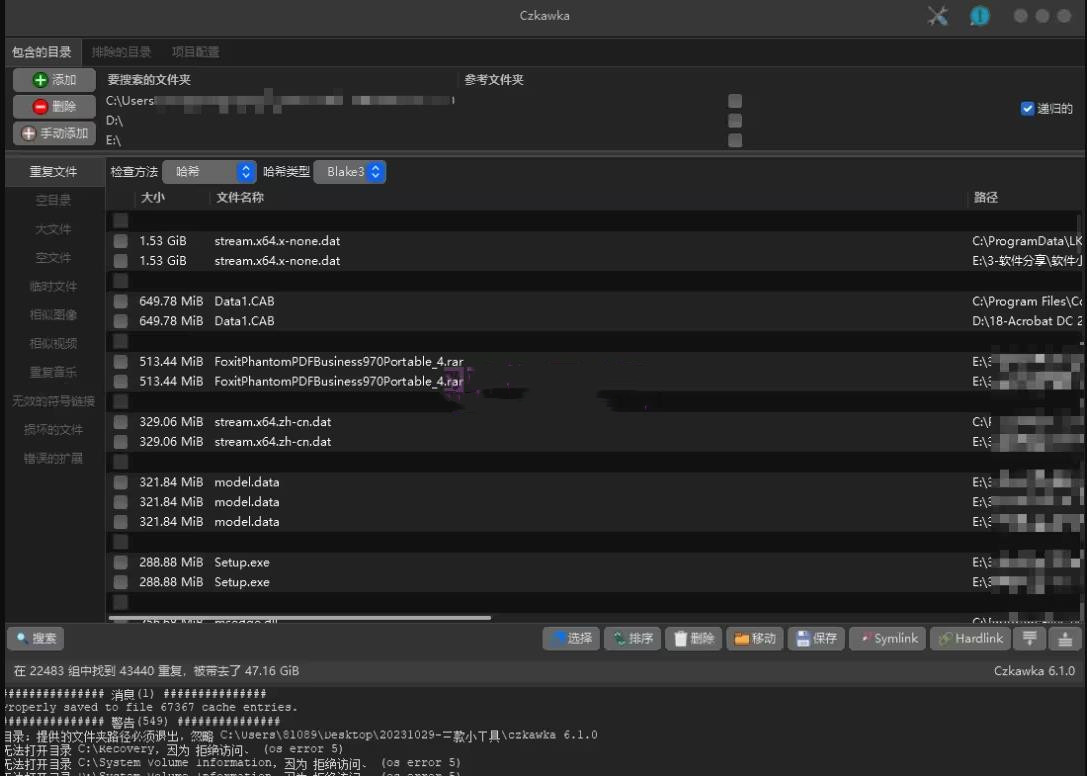Click the green 添加 (add) button

[x=54, y=80]
